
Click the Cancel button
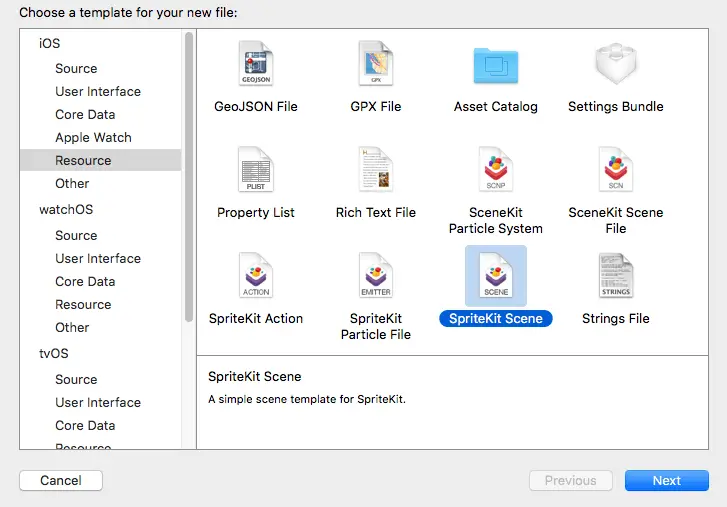[x=61, y=481]
